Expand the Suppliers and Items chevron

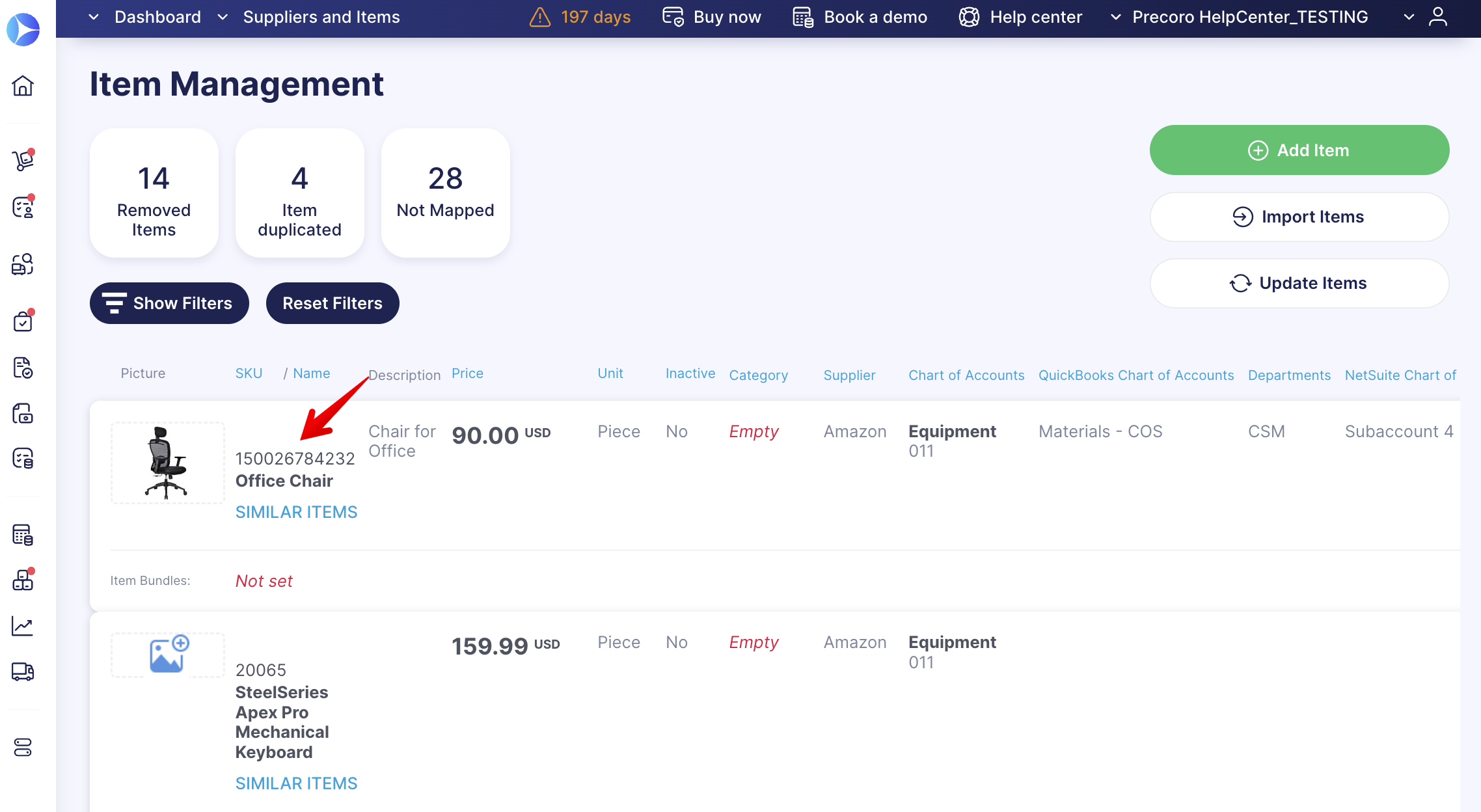click(x=223, y=17)
